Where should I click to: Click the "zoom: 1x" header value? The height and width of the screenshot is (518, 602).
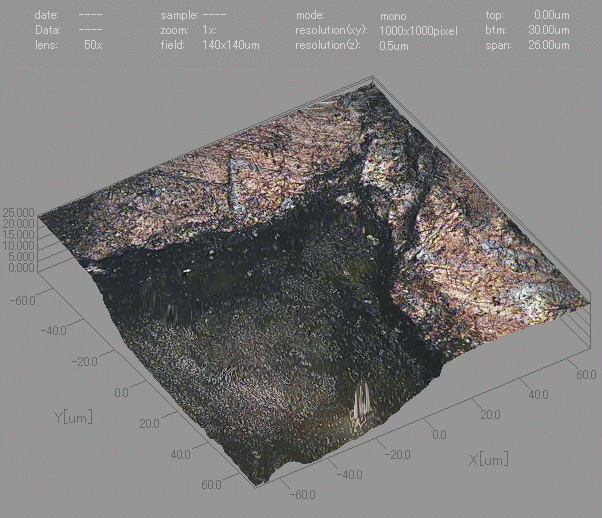click(209, 32)
